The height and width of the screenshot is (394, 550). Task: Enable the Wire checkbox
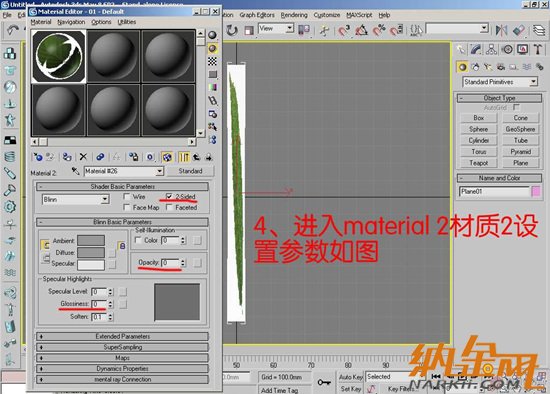pyautogui.click(x=127, y=196)
